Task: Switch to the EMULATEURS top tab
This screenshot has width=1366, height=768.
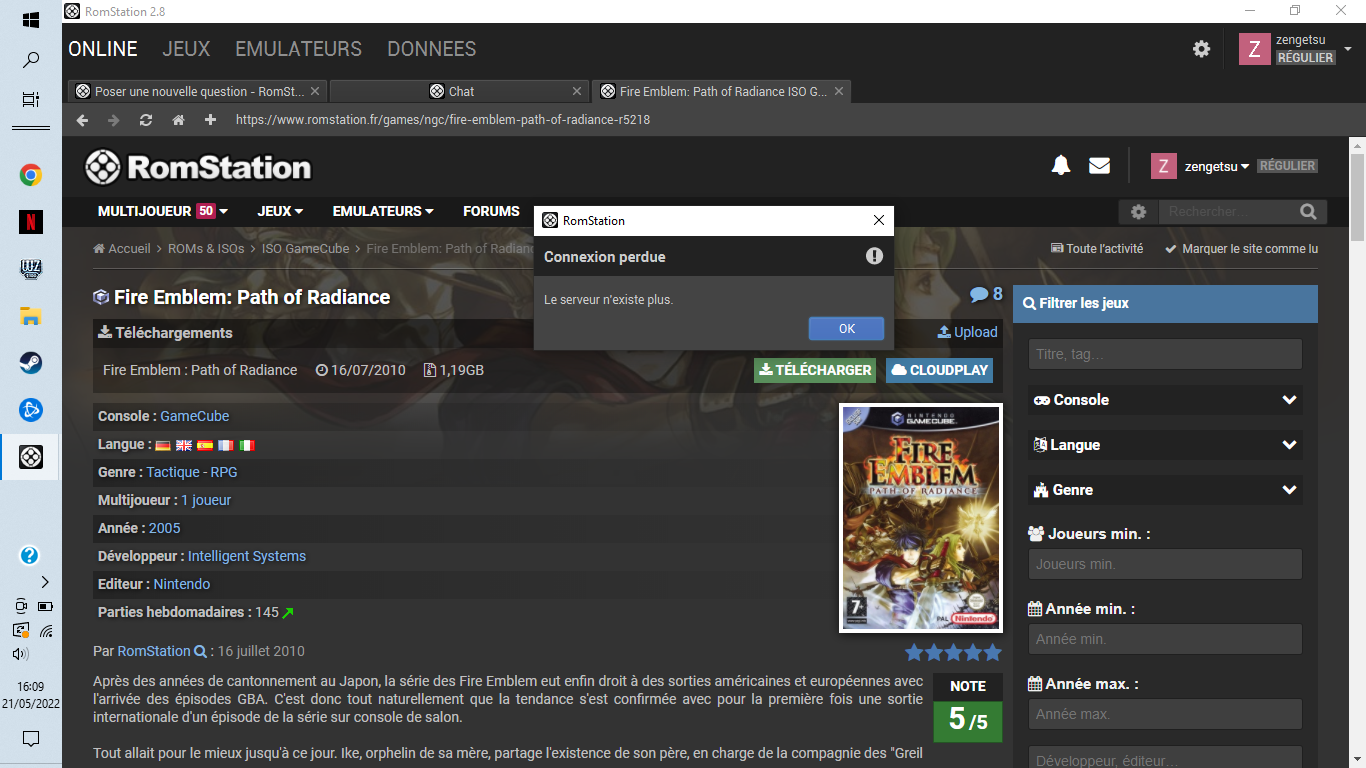Action: (298, 49)
